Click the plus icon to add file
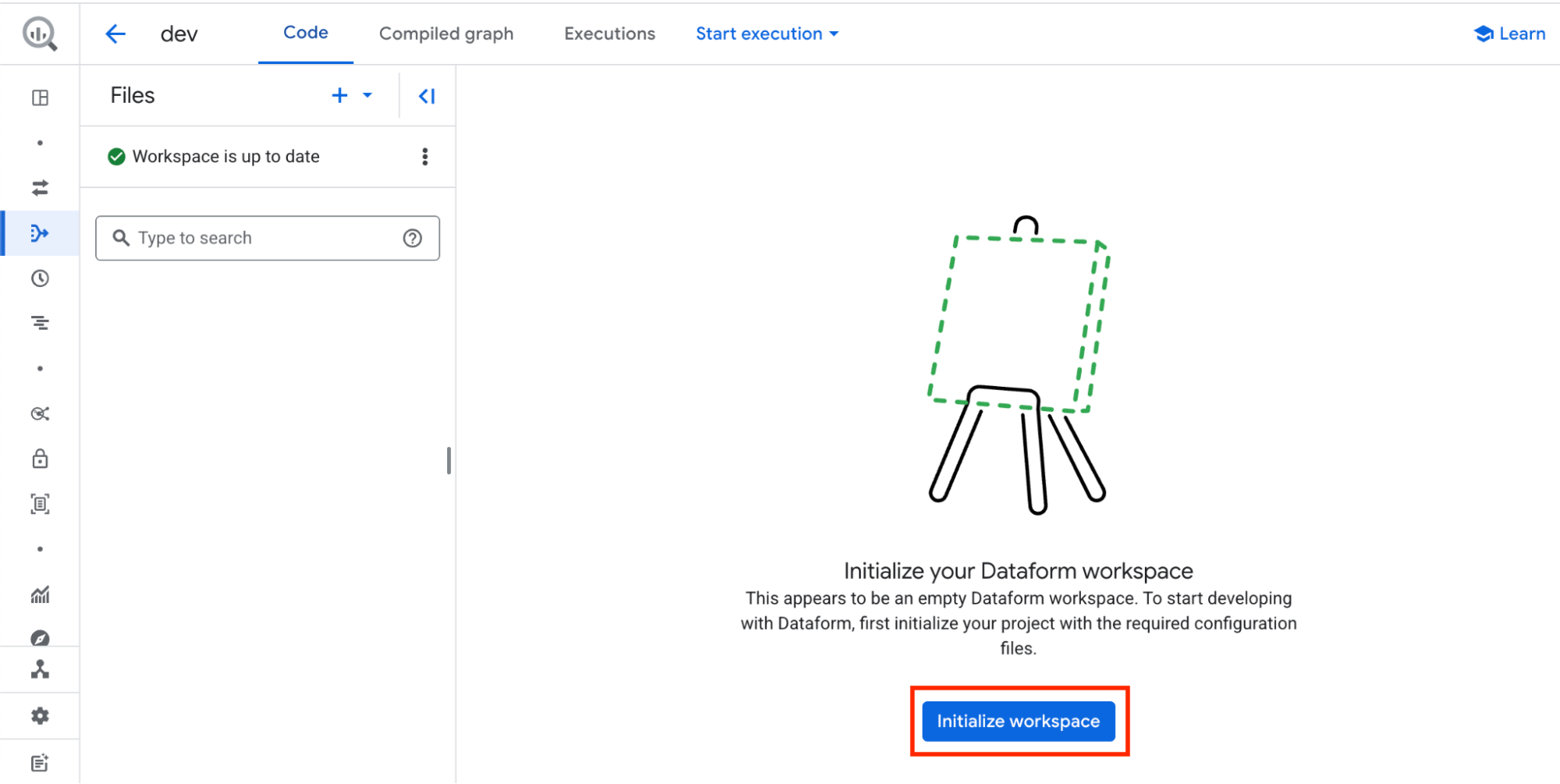The image size is (1560, 784). point(339,95)
